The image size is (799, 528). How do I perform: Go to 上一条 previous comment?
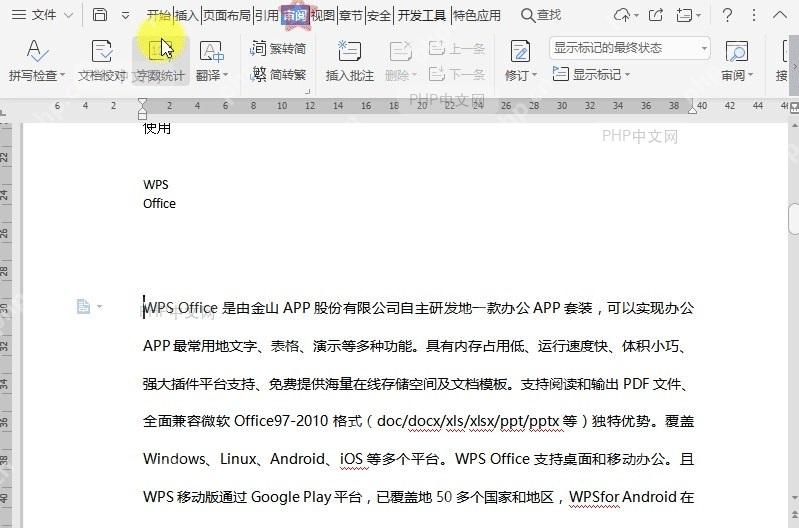pyautogui.click(x=456, y=48)
